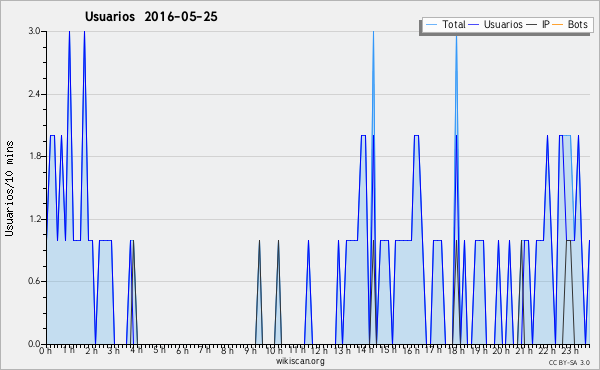600x370 pixels.
Task: Click the '23 h' x-axis label
Action: (x=570, y=351)
